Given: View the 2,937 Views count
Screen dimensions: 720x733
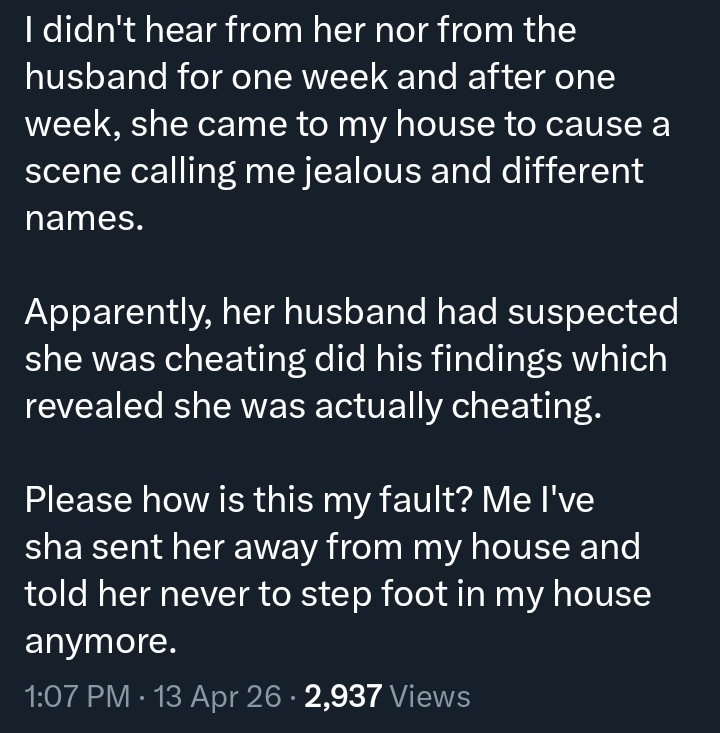Looking at the screenshot, I should [386, 695].
